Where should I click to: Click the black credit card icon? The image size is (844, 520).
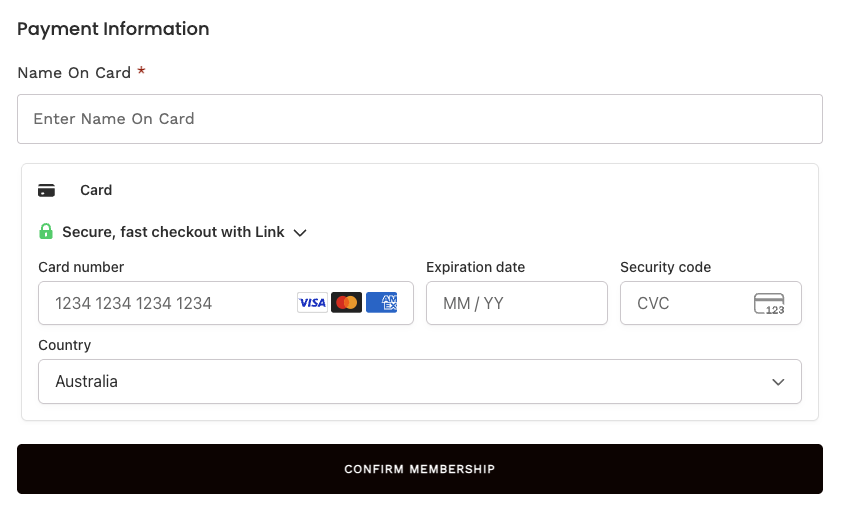point(46,190)
